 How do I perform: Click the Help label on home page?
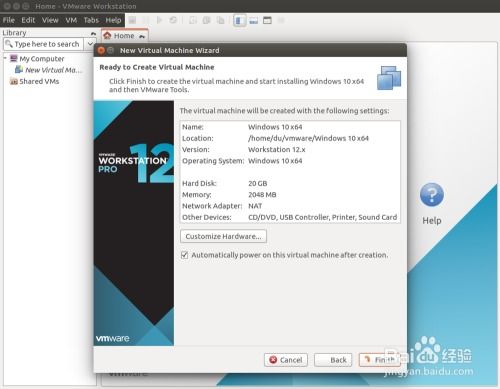(432, 221)
